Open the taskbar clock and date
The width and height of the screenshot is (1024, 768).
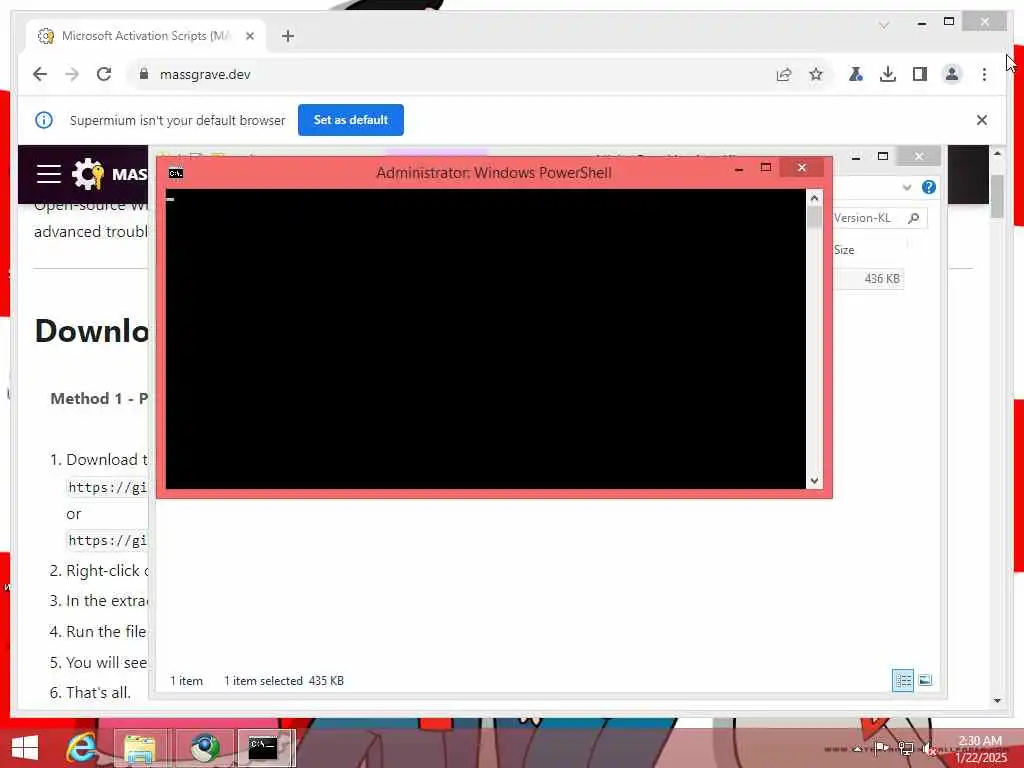tap(980, 749)
